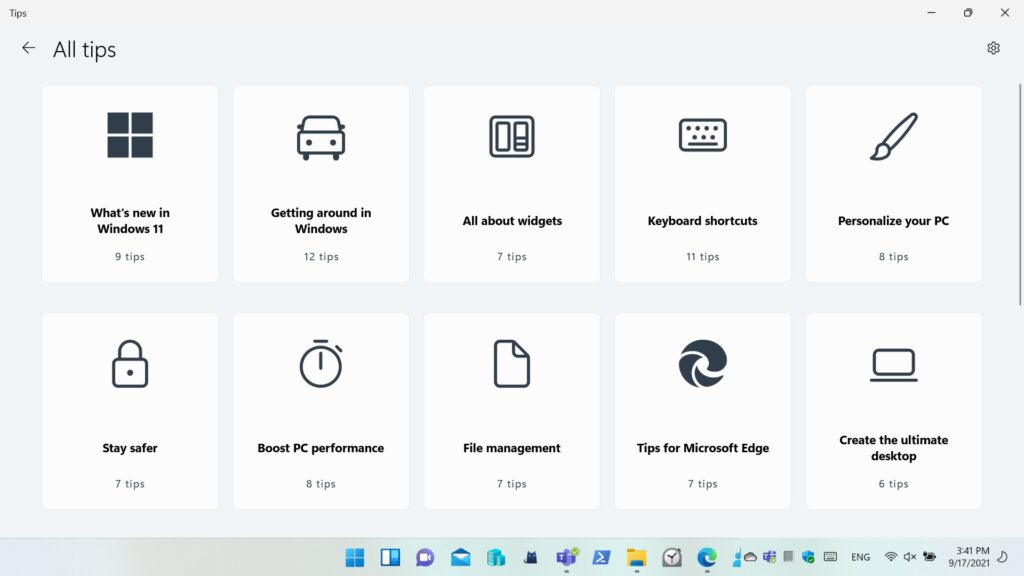The width and height of the screenshot is (1024, 576).
Task: Open the clock and date in taskbar
Action: (x=971, y=557)
